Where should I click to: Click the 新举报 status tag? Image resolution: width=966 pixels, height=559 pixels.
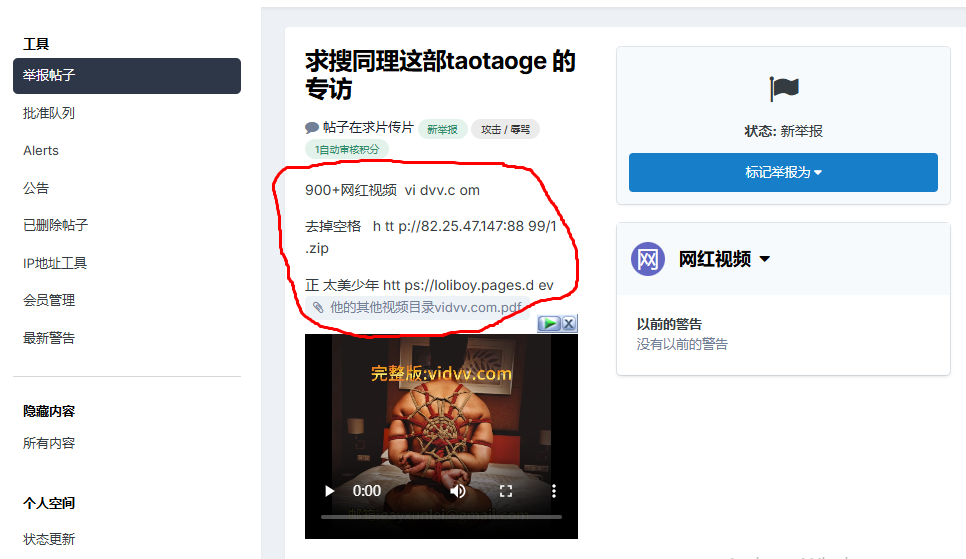coord(442,129)
